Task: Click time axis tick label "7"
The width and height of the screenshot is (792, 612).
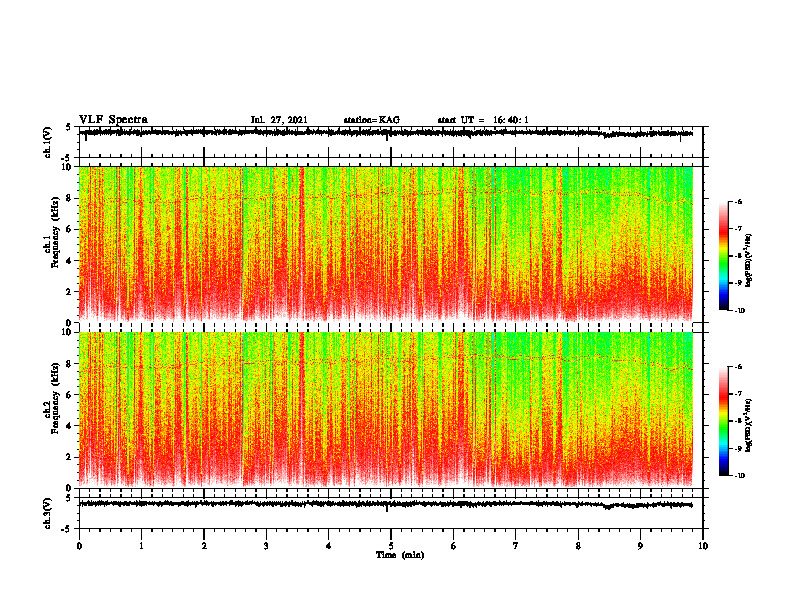Action: [516, 546]
